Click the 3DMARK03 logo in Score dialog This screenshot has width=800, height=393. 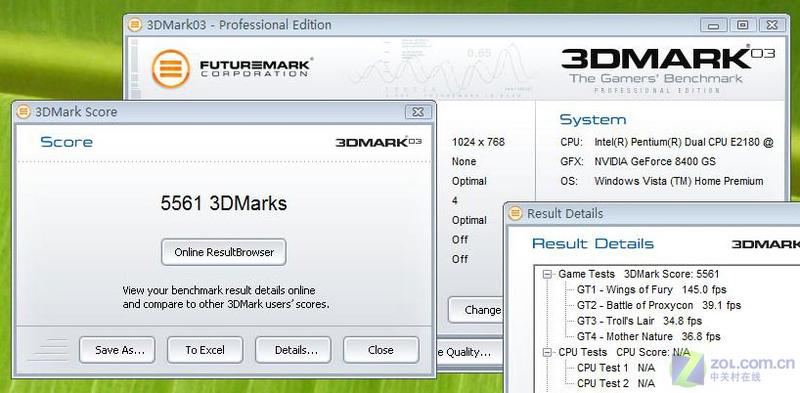tap(379, 142)
